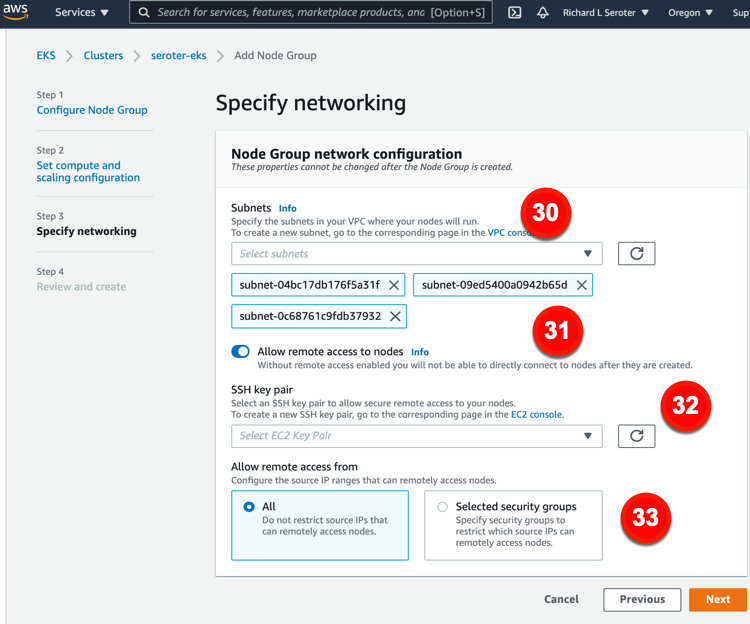Expand the Services menu

tap(82, 13)
